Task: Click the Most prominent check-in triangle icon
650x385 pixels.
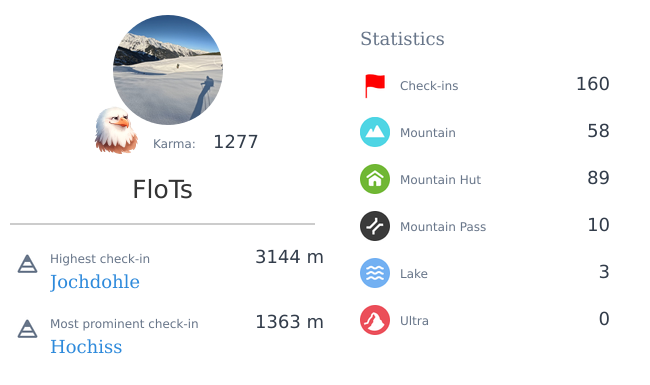Action: 27,329
